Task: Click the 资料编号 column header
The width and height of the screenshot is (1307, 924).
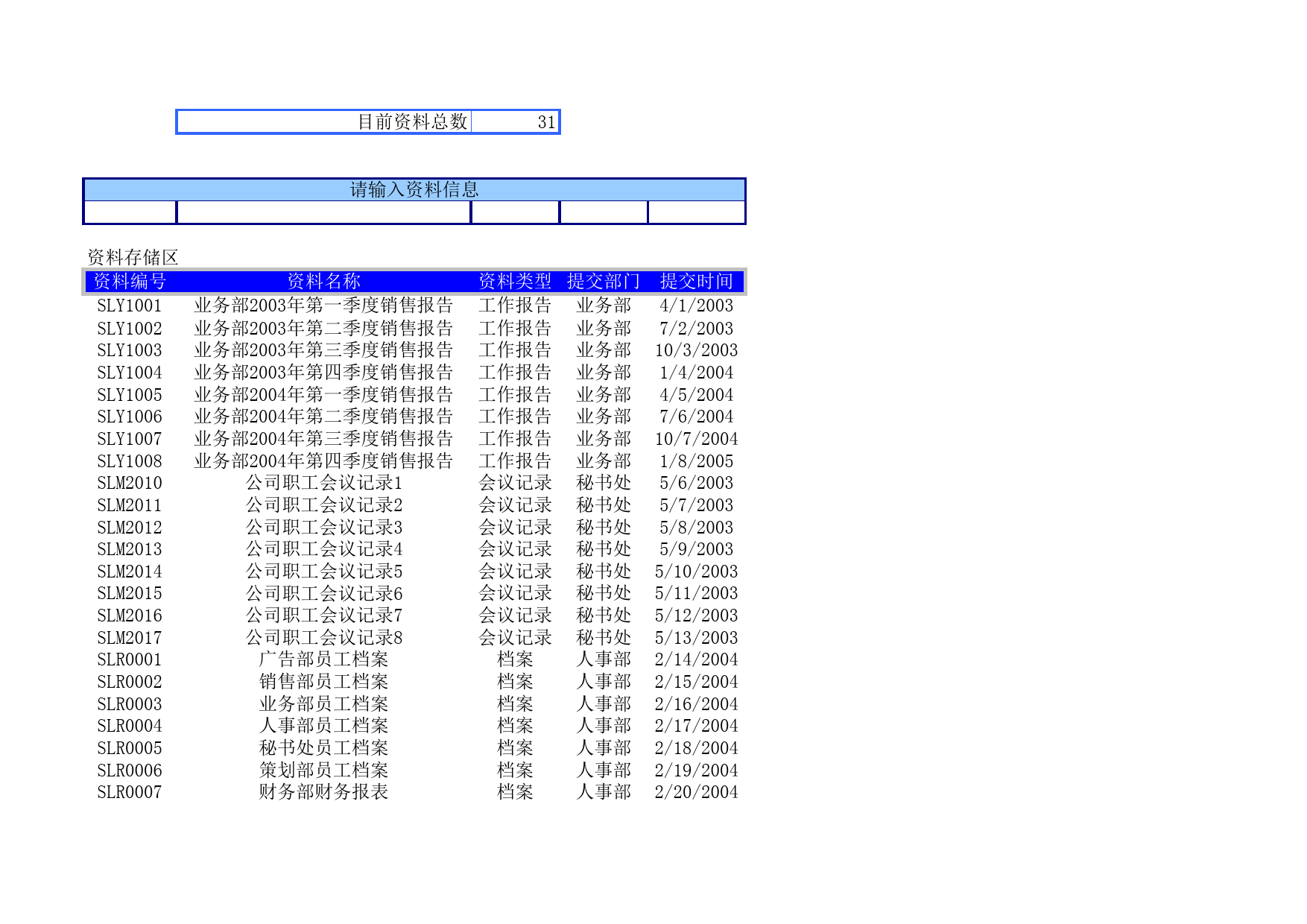Action: point(130,282)
